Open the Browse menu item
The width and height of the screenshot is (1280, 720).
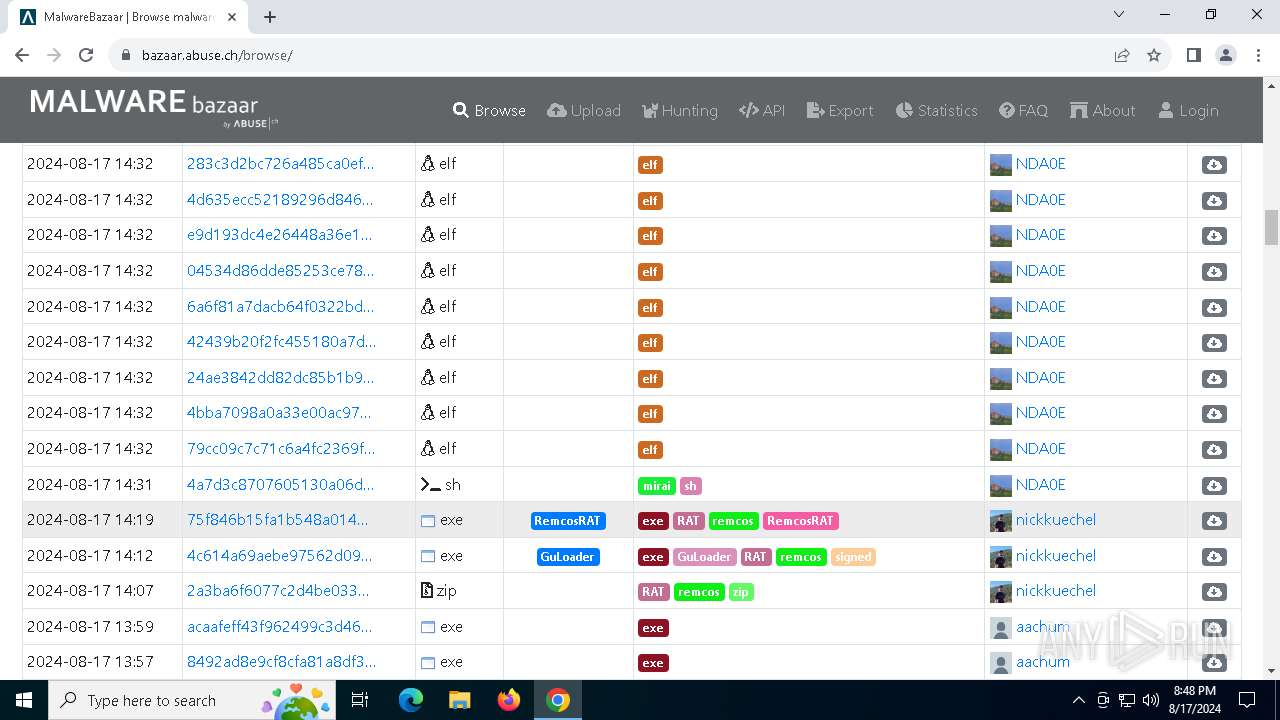489,110
